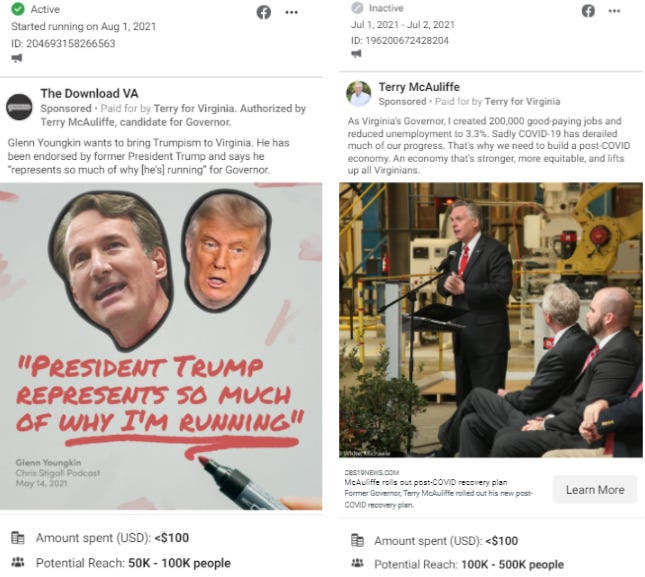Click the Facebook icon on the inactive ad
This screenshot has width=645, height=577.
click(588, 11)
